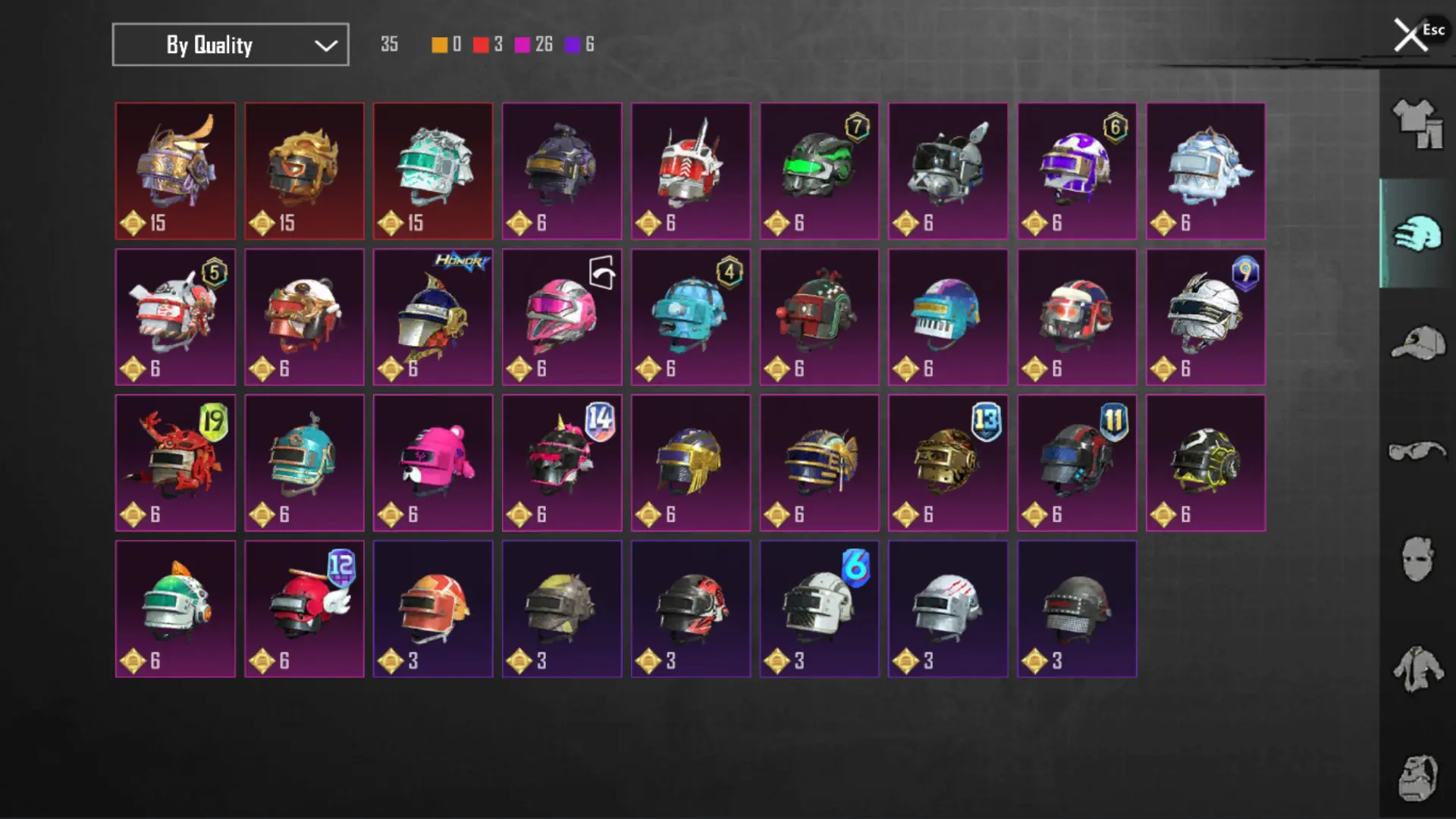
Task: Filter by the orange quality swatch
Action: pos(439,45)
